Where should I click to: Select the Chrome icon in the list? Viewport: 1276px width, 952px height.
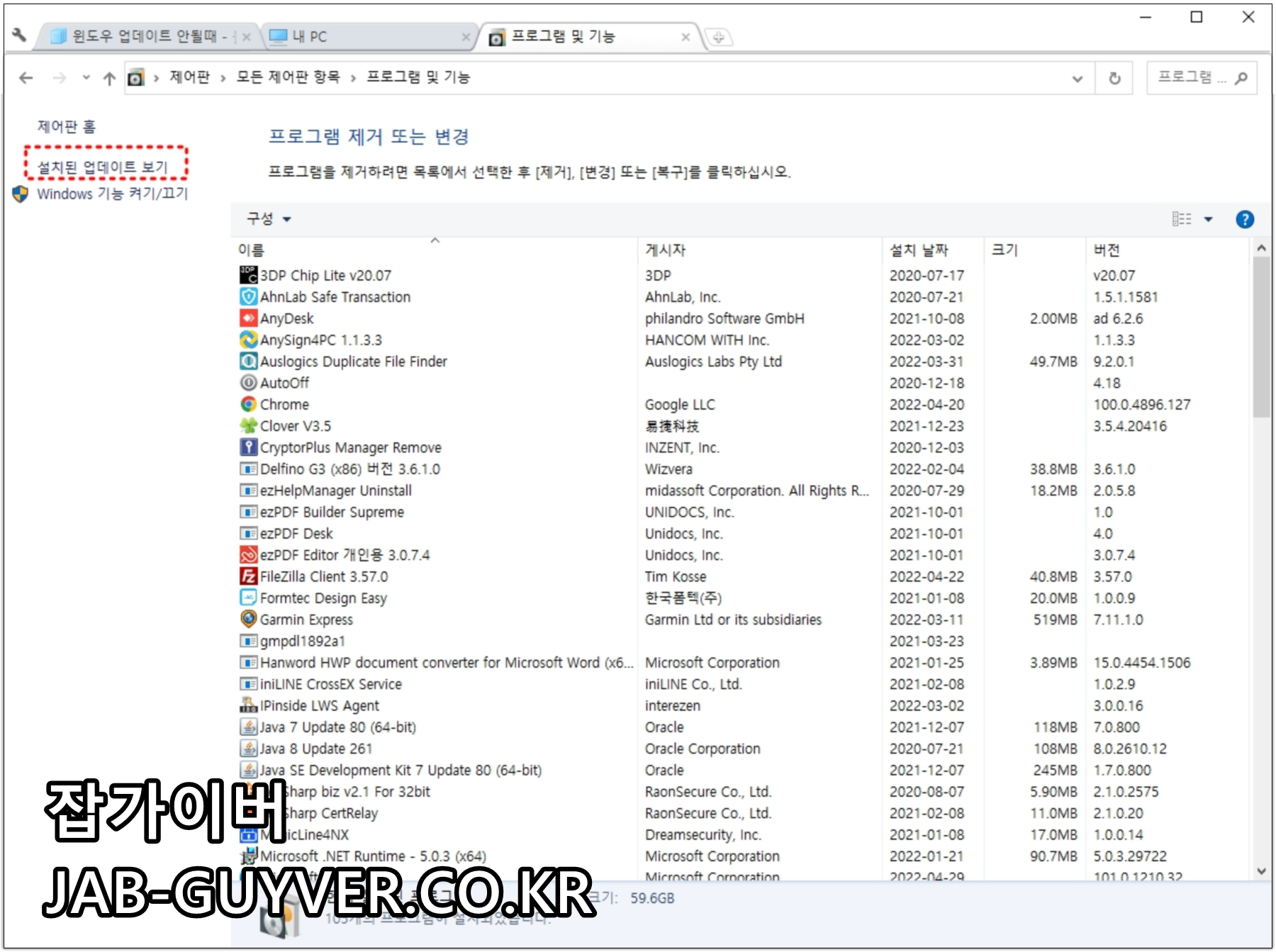click(x=248, y=404)
